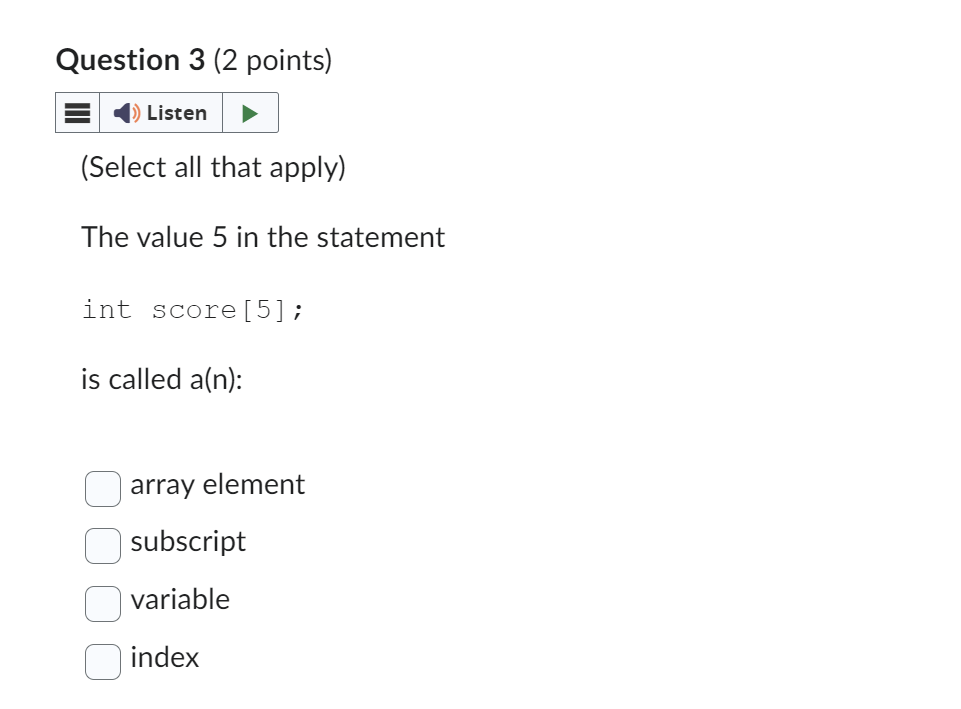This screenshot has height=709, width=961.
Task: Click the speaker icon beside Listen
Action: pyautogui.click(x=124, y=112)
